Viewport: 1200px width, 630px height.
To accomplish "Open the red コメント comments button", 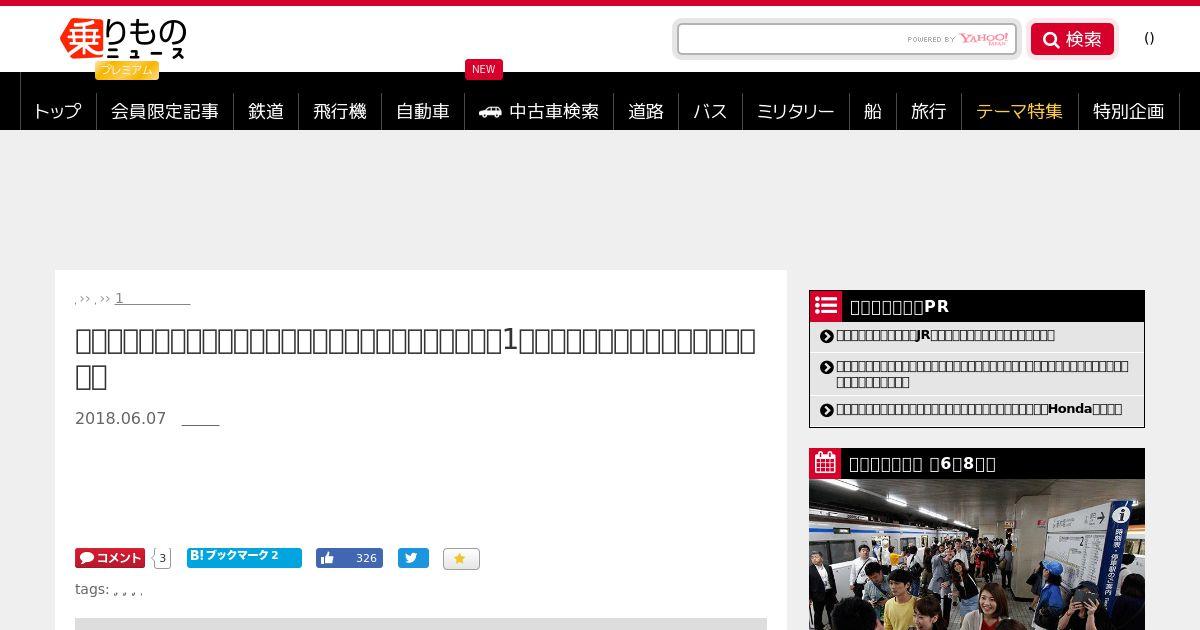I will 110,558.
